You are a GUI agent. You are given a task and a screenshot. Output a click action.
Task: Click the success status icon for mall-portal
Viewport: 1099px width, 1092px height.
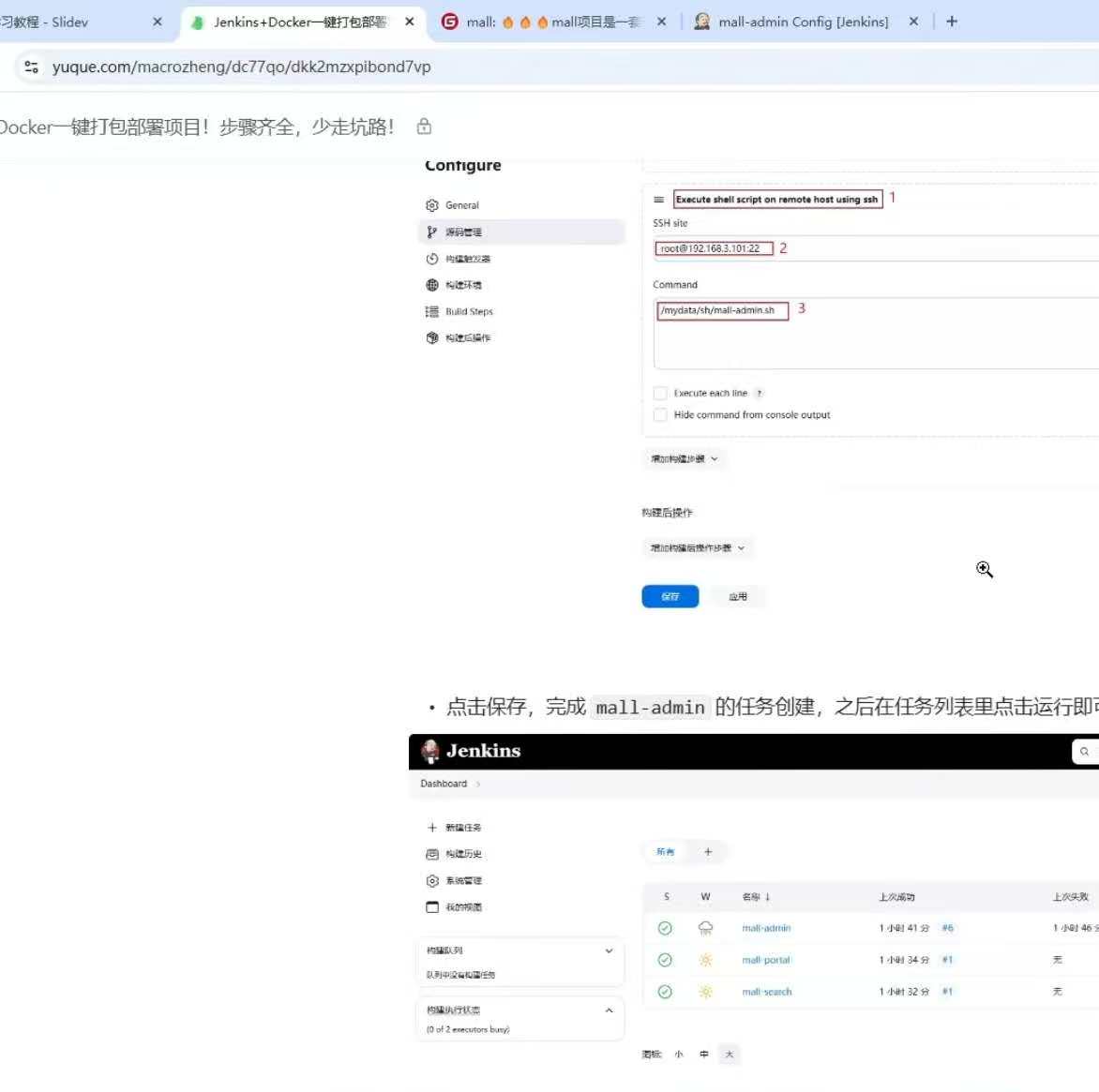[665, 960]
